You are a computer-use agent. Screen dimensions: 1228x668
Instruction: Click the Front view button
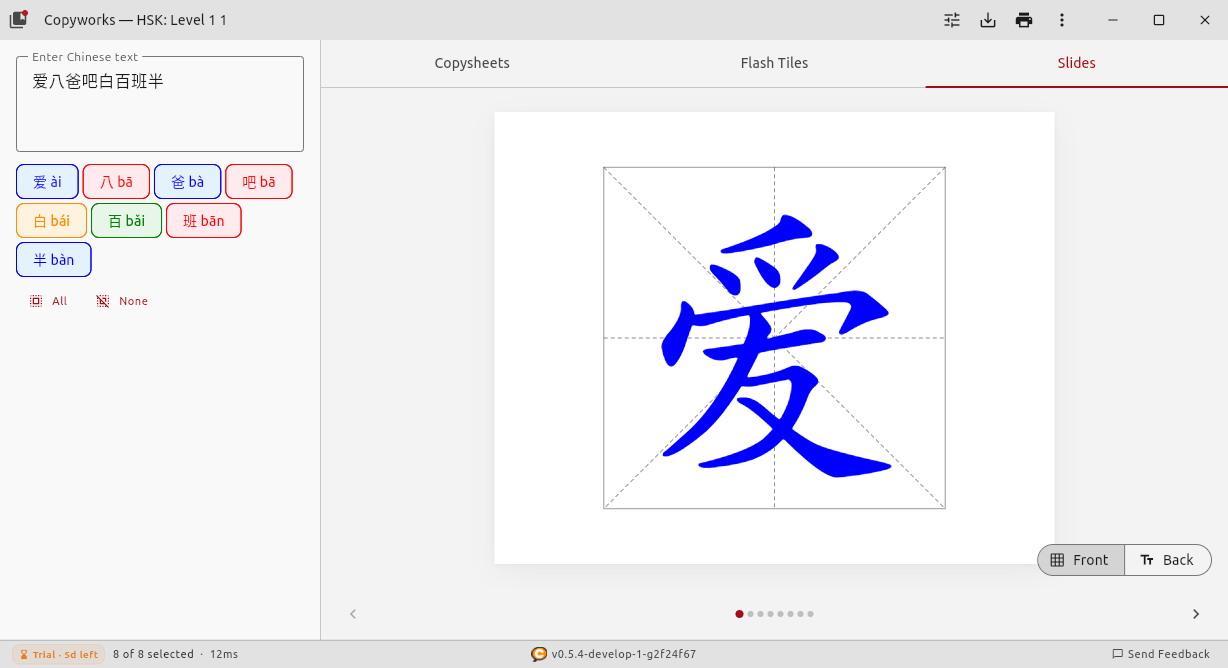pyautogui.click(x=1080, y=560)
